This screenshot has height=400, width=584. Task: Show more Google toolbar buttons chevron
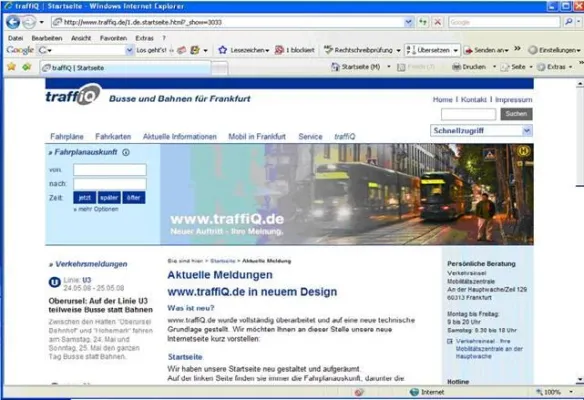pos(517,49)
